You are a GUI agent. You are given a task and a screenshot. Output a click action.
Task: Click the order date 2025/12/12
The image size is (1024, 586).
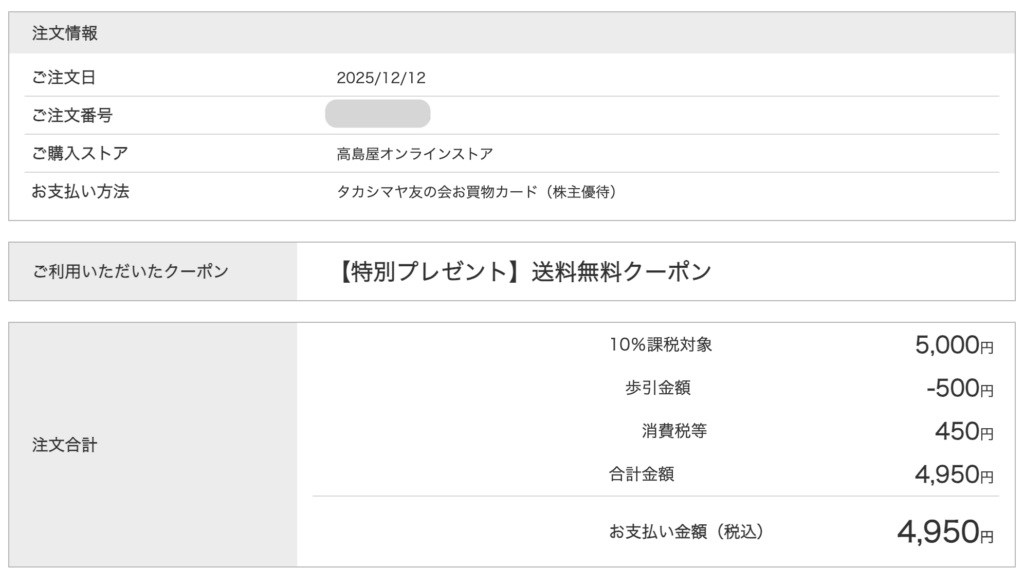[x=388, y=77]
